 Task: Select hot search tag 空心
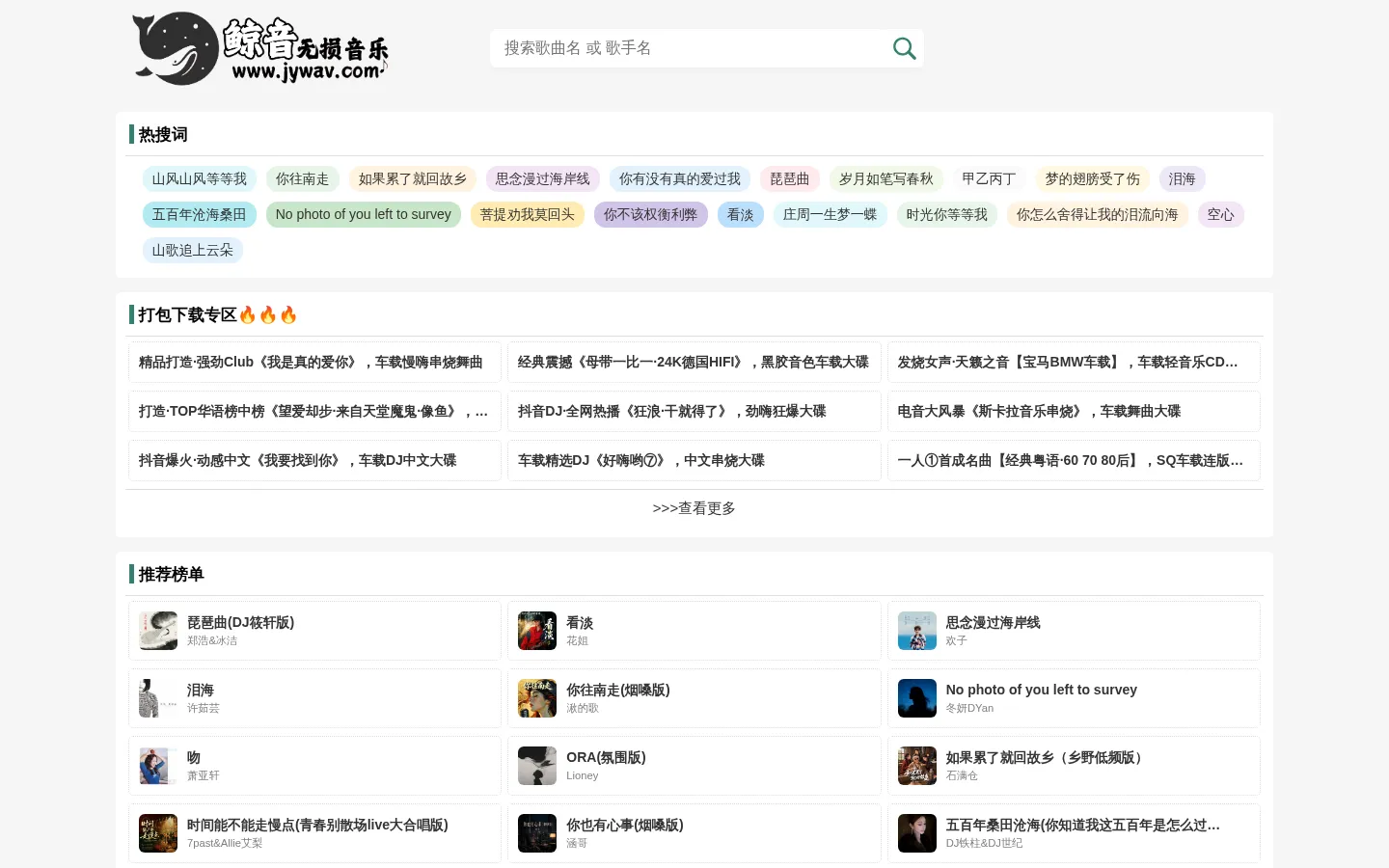point(1221,214)
